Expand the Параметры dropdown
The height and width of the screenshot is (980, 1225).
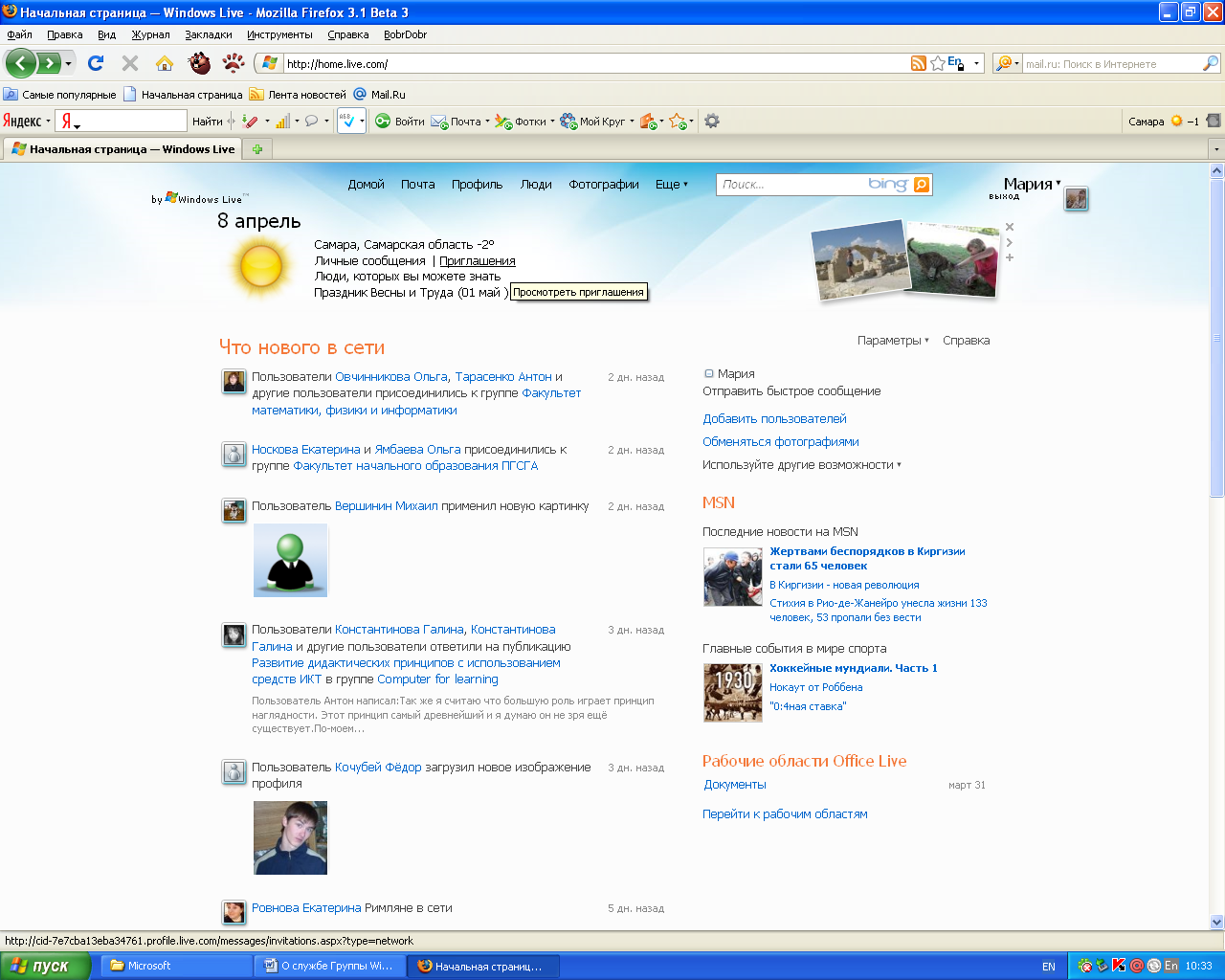tap(893, 341)
